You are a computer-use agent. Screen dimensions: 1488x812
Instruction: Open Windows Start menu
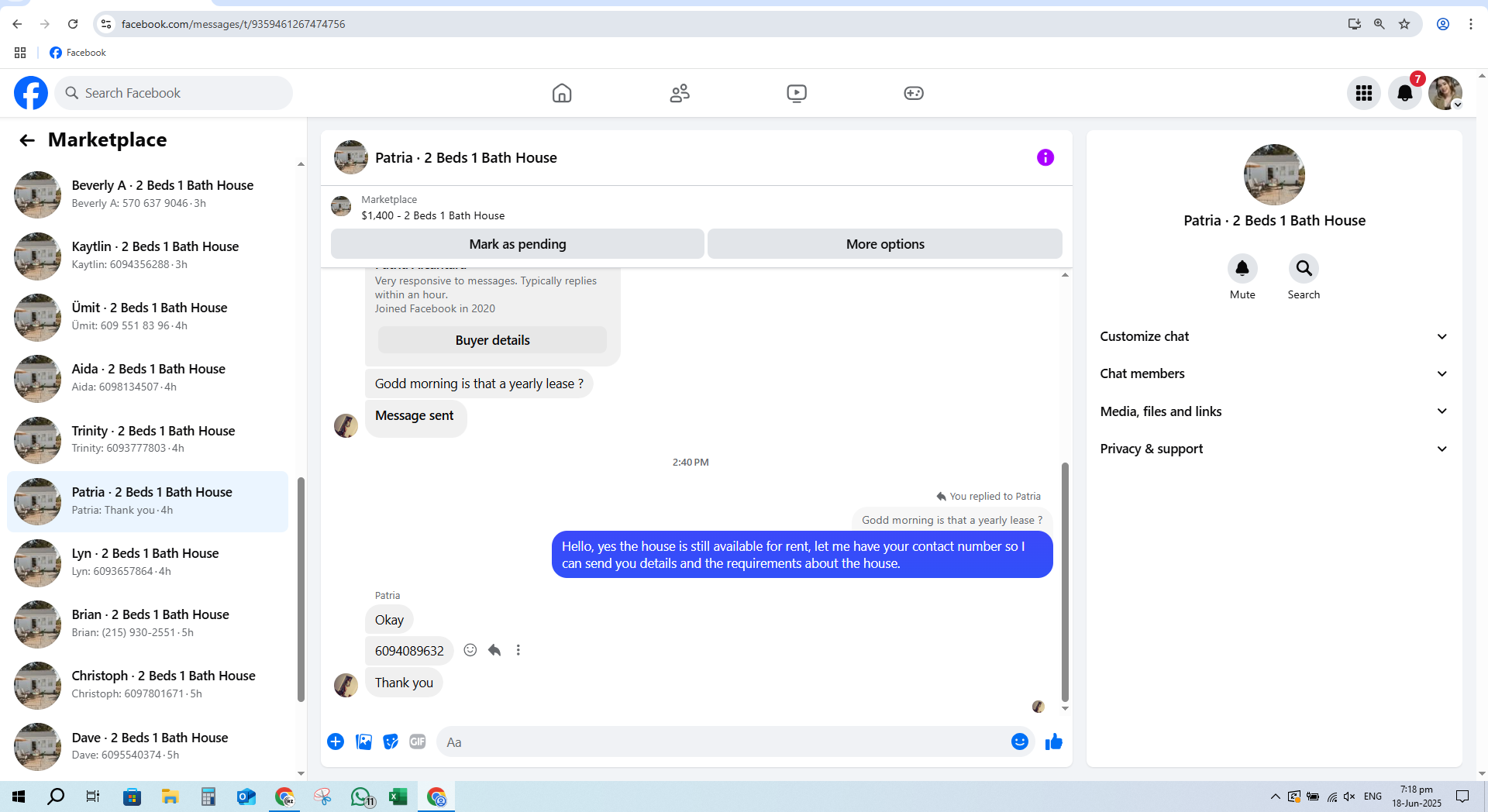pyautogui.click(x=19, y=797)
